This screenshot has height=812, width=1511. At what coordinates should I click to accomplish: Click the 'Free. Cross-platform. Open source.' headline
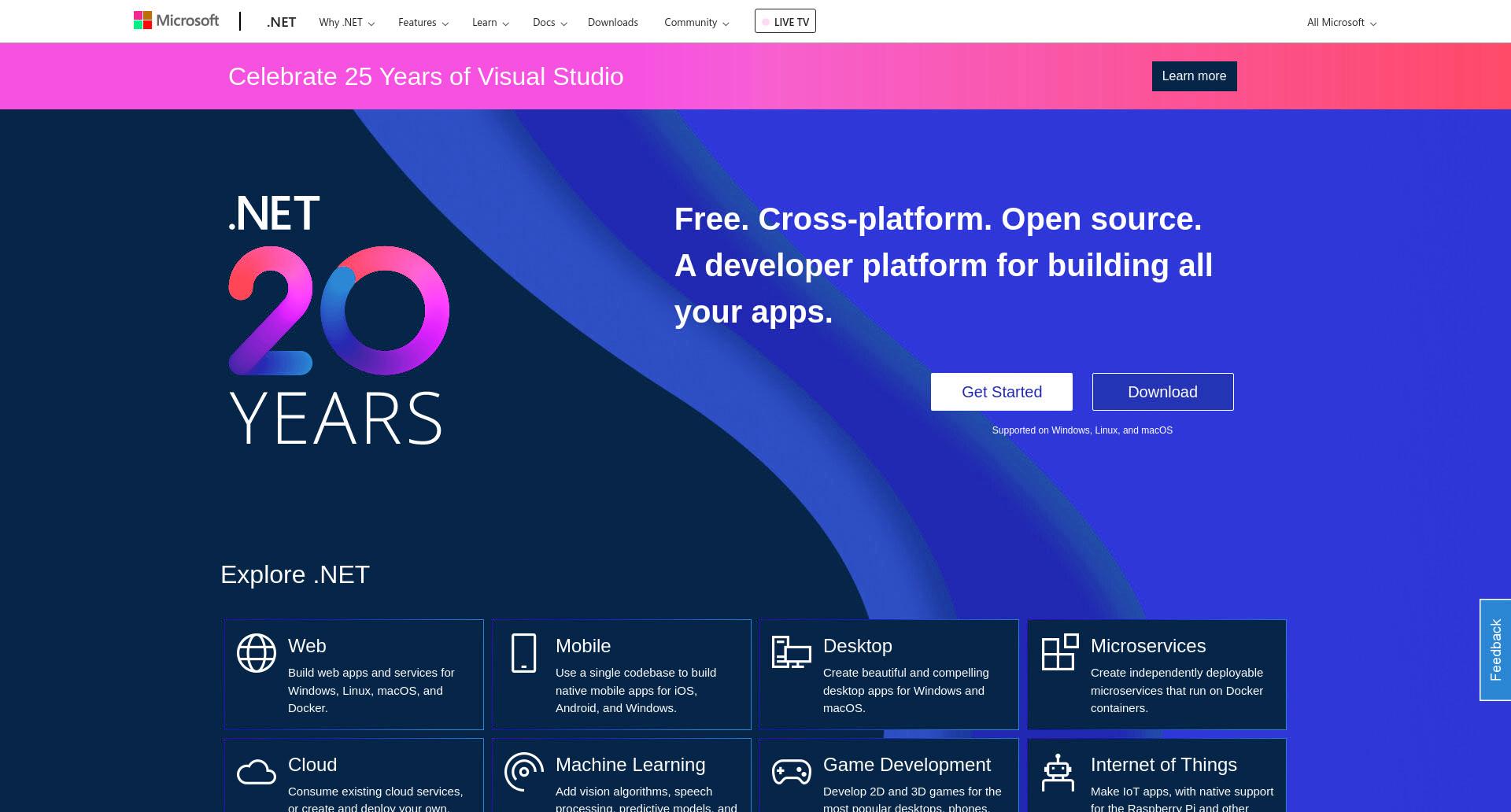(938, 219)
